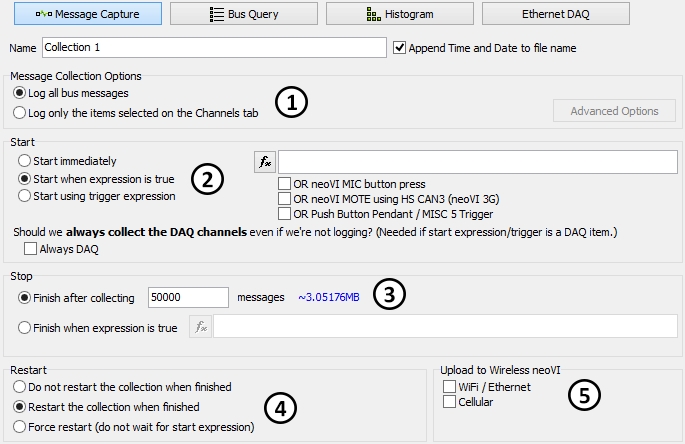Screen dimensions: 685x444
Task: Enable WiFi / Ethernet upload checkbox
Action: pos(449,386)
